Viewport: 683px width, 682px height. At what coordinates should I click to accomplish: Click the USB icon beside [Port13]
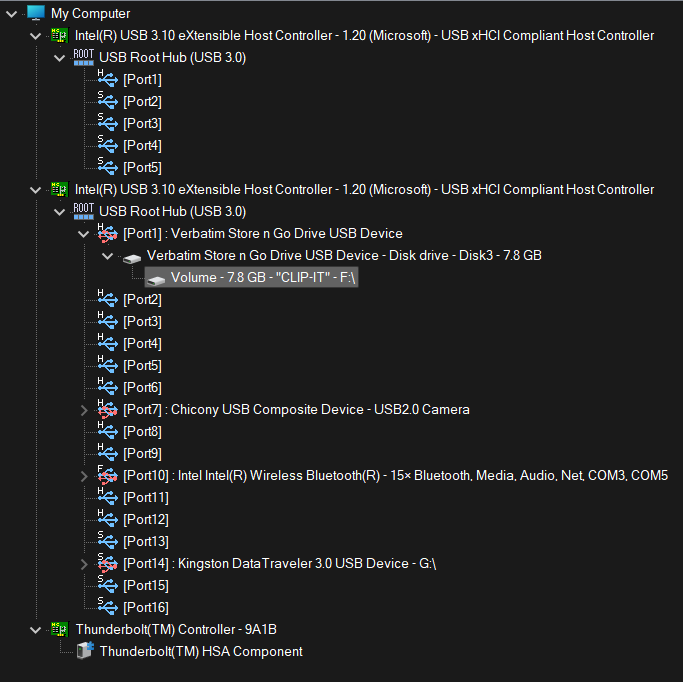point(107,540)
